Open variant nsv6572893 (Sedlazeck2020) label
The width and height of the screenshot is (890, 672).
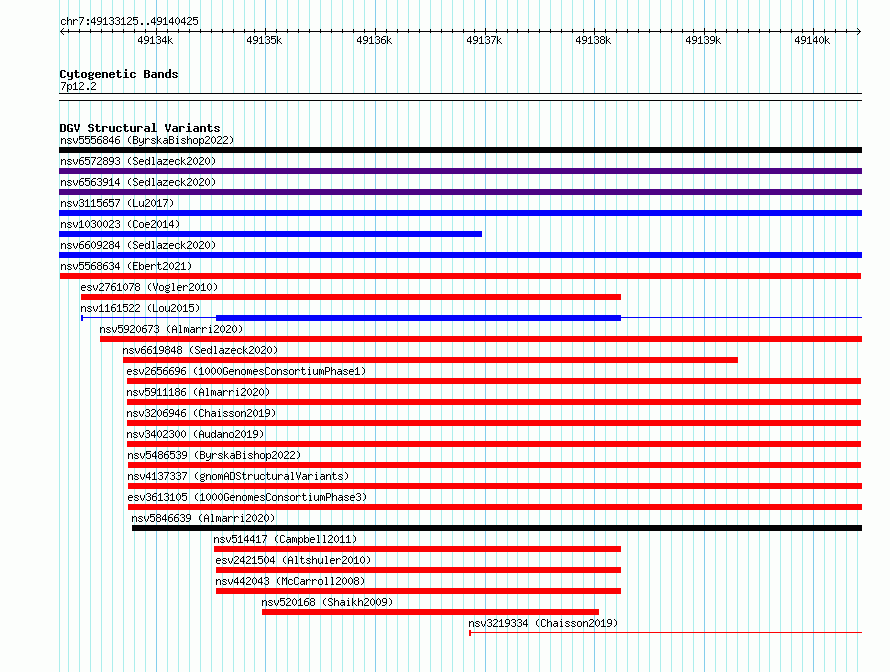[138, 161]
